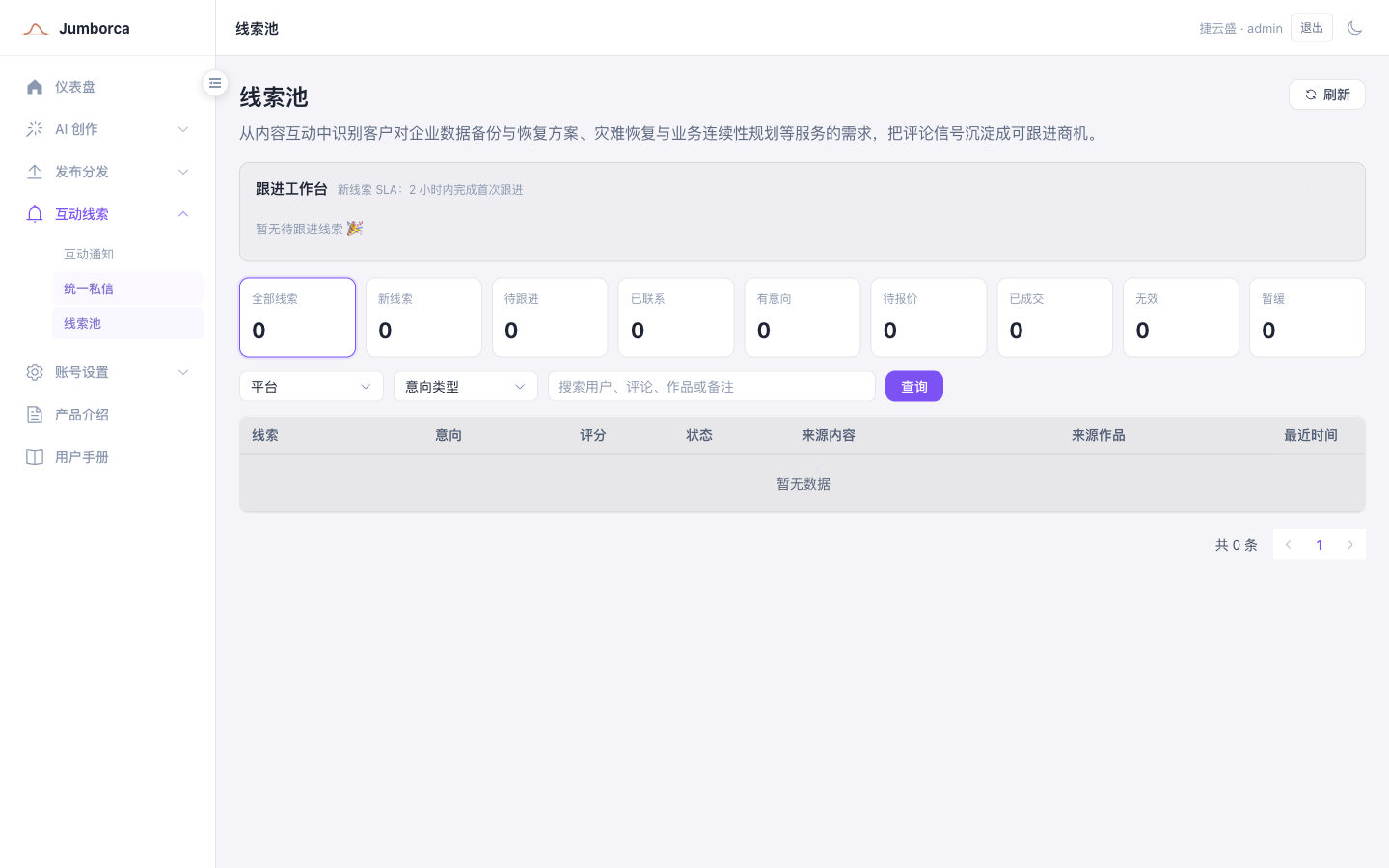
Task: Go to the previous page arrow
Action: 1288,545
